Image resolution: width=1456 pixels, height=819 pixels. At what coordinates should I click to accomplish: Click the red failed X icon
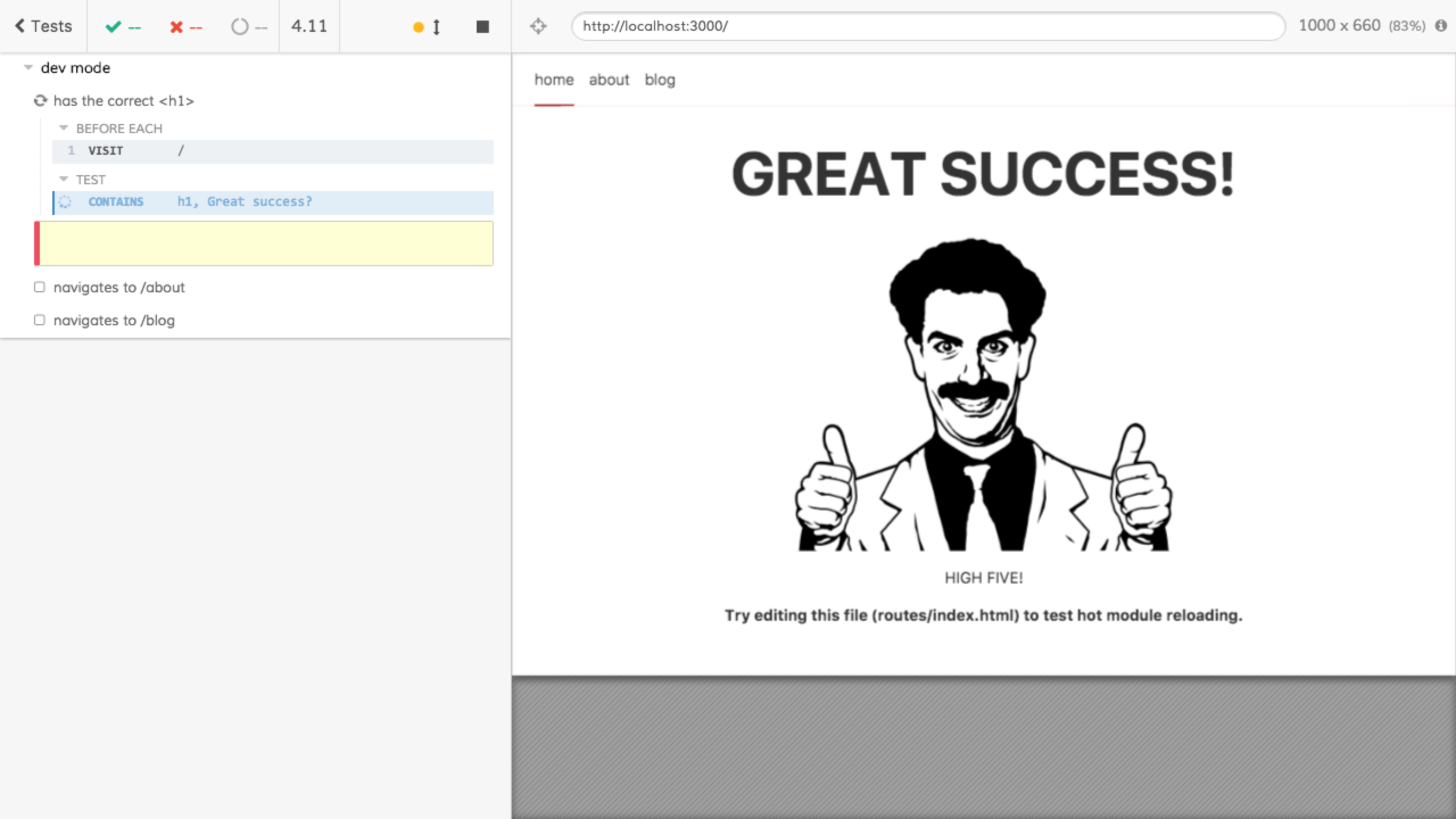tap(176, 27)
